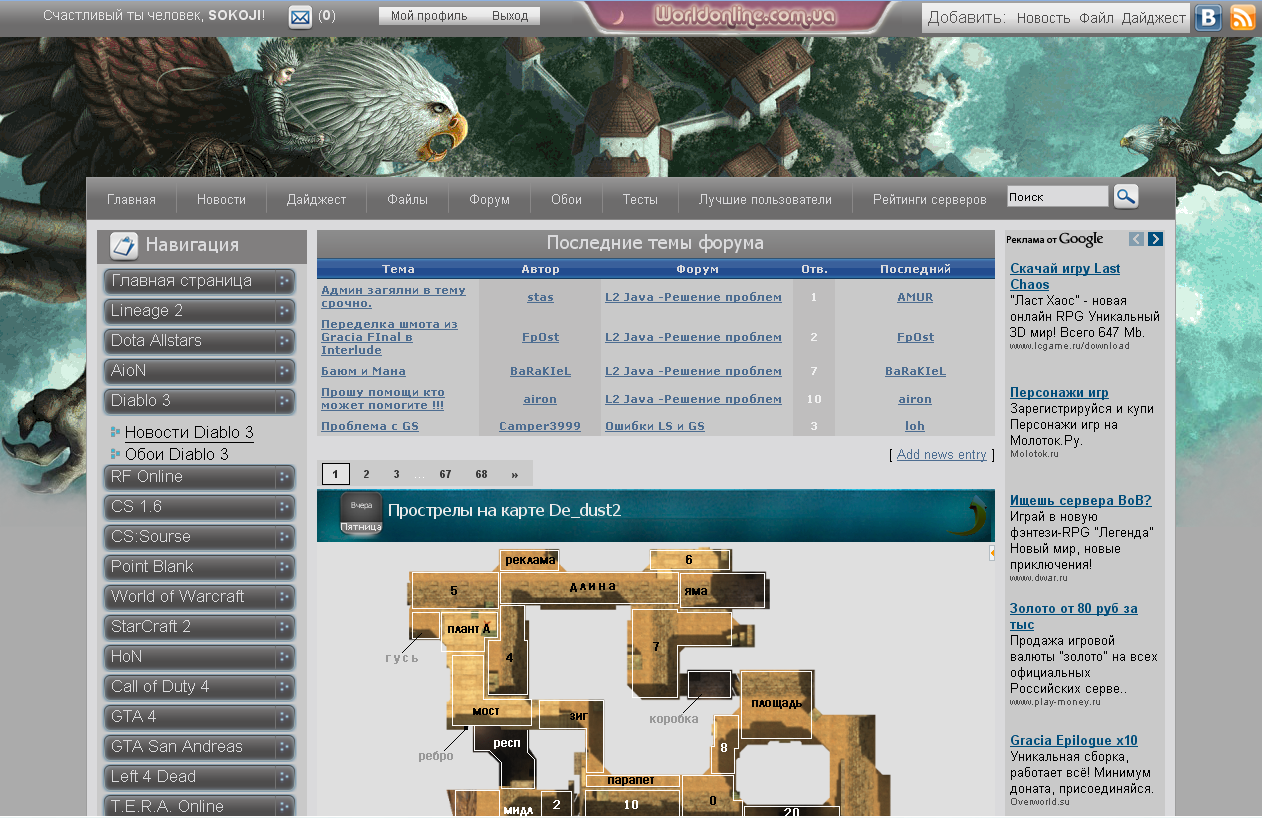Open Gracia Epilogue x10 ad link
This screenshot has width=1262, height=818.
(1074, 740)
